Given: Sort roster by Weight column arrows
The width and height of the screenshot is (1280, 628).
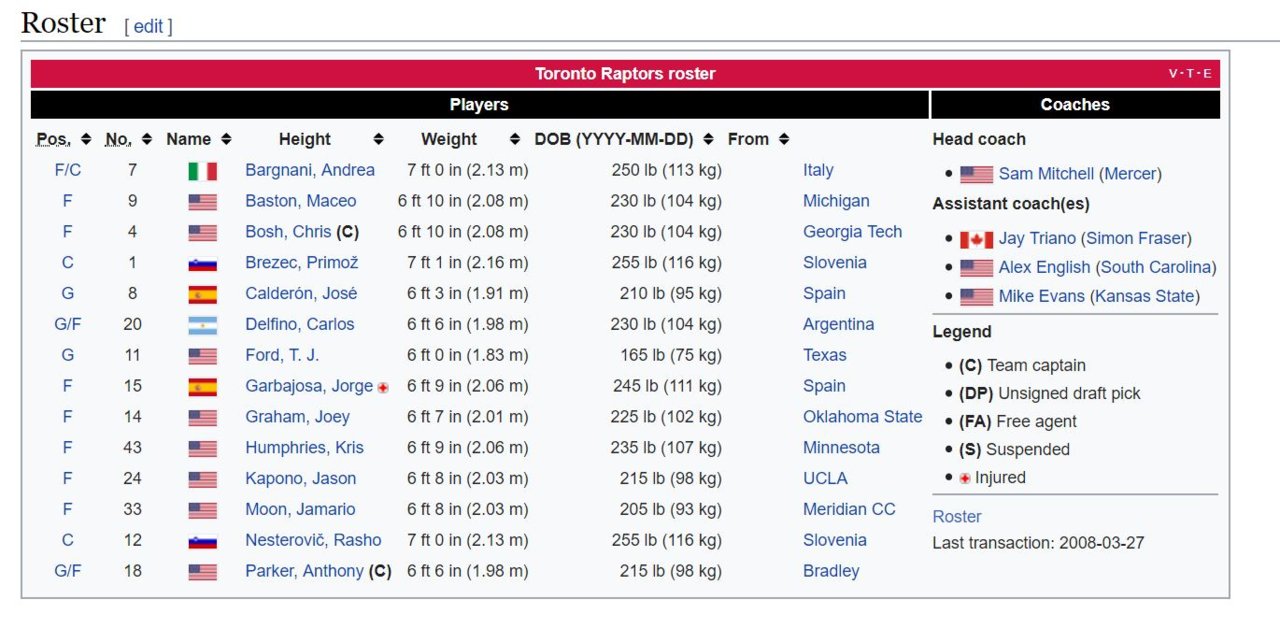Looking at the screenshot, I should pyautogui.click(x=515, y=139).
